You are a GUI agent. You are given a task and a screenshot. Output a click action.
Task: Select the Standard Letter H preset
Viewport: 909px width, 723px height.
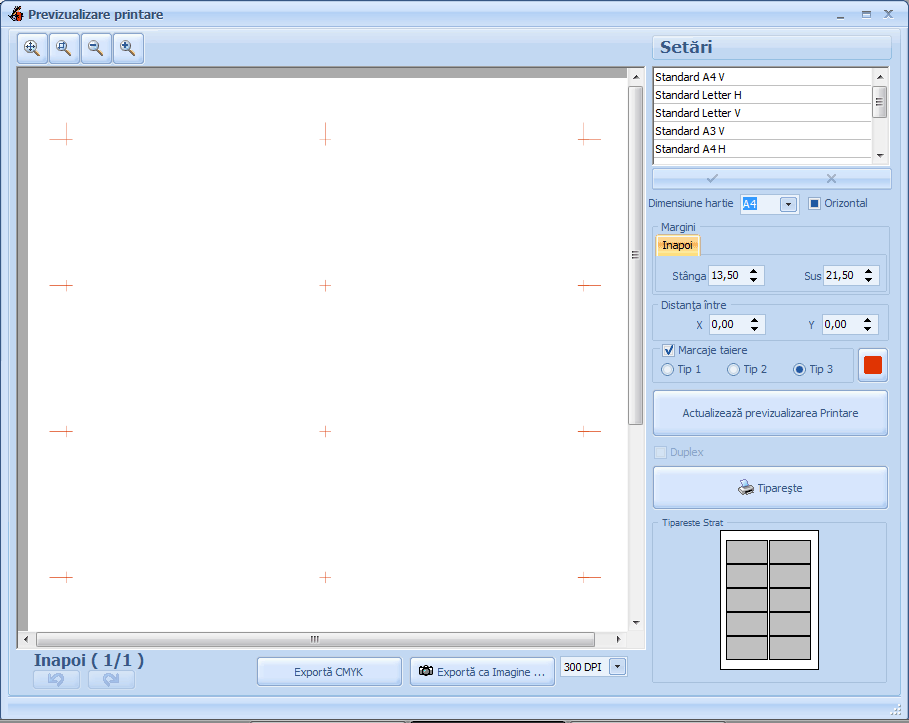pos(762,95)
